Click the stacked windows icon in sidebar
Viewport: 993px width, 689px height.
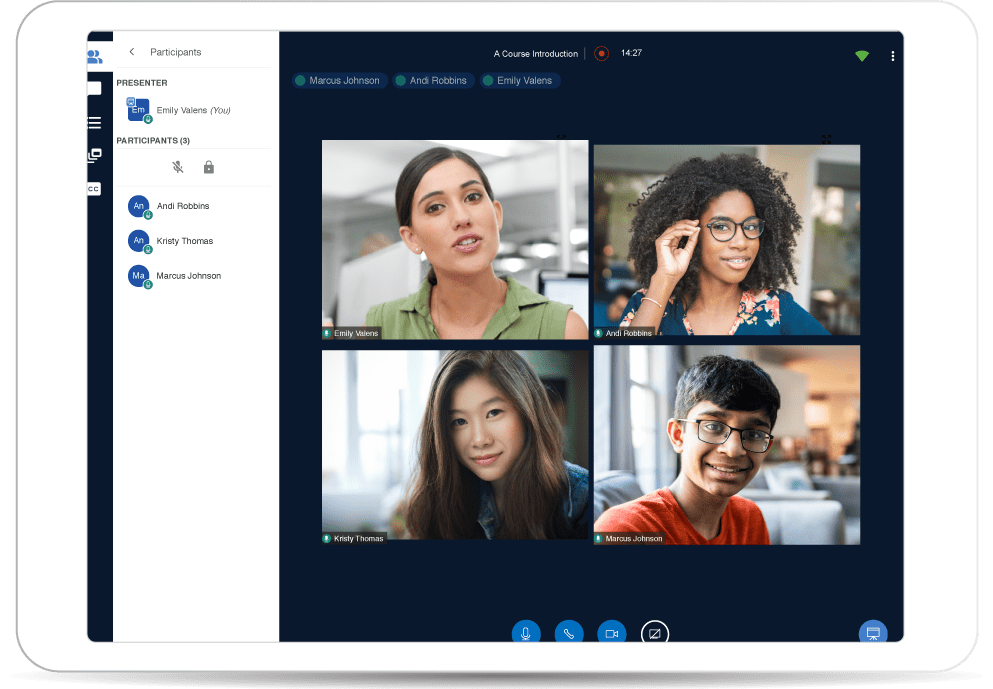tap(94, 156)
